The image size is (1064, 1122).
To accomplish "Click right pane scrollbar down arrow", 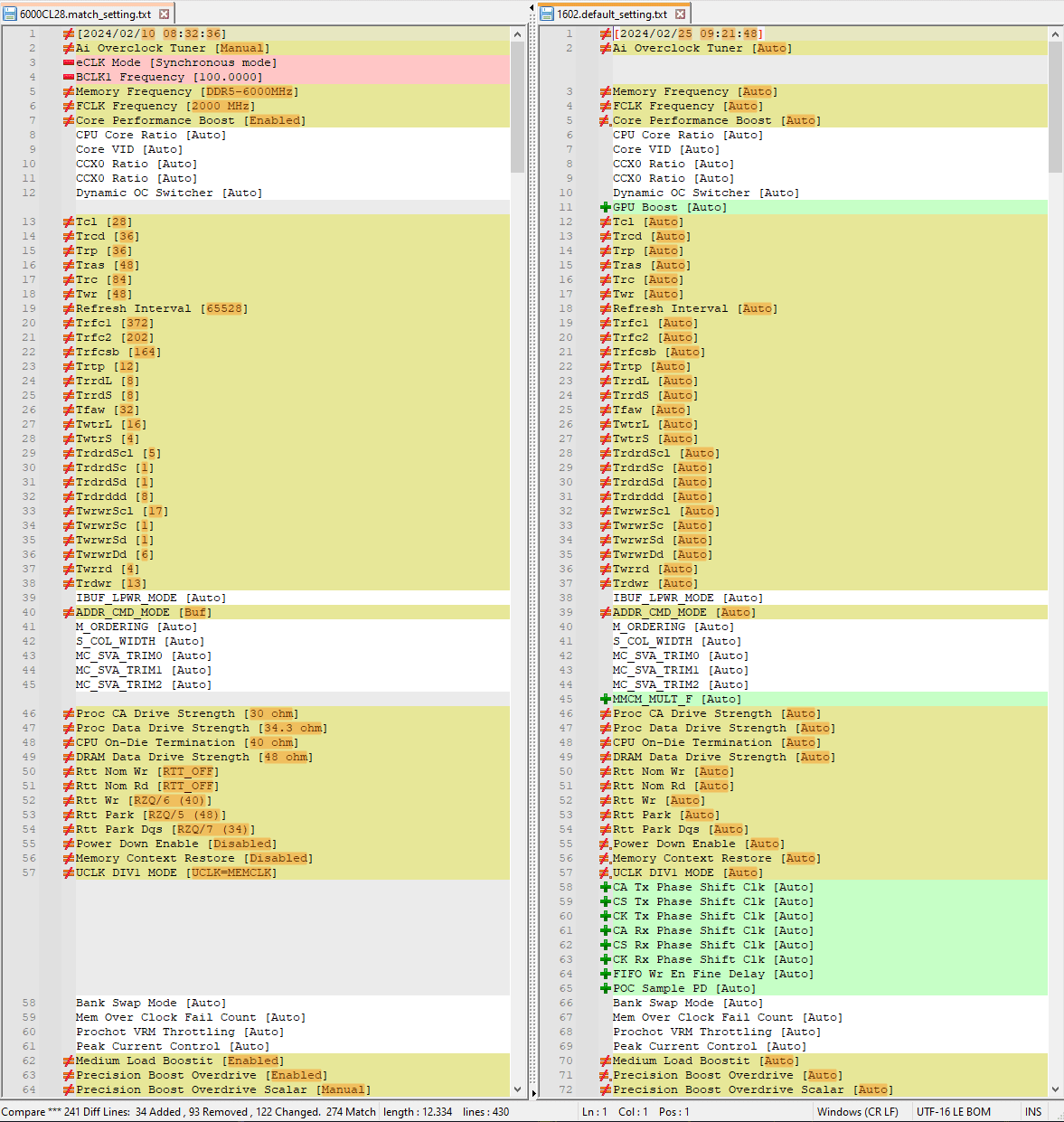I will coord(1055,1089).
